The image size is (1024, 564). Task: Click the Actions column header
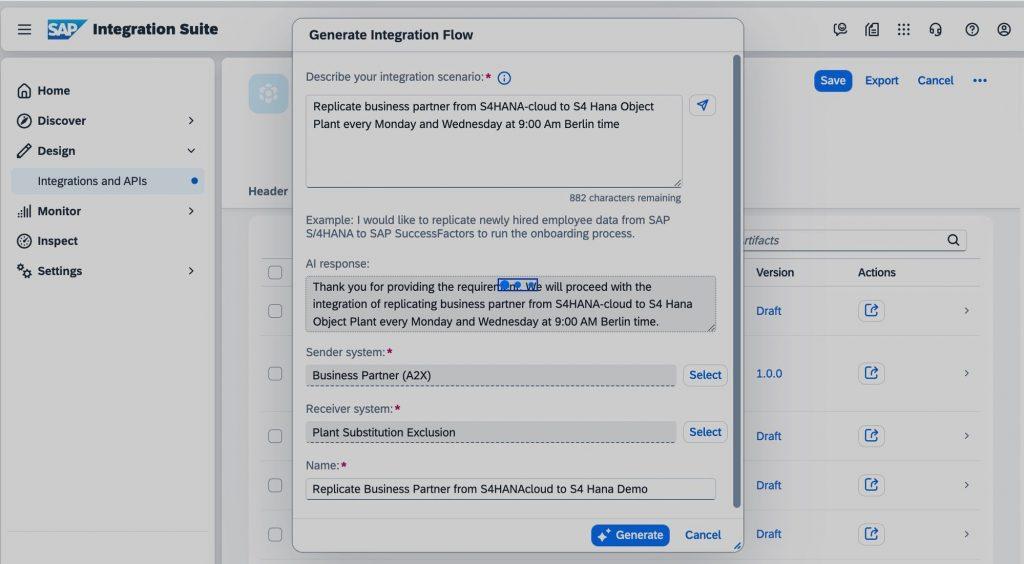tap(876, 272)
